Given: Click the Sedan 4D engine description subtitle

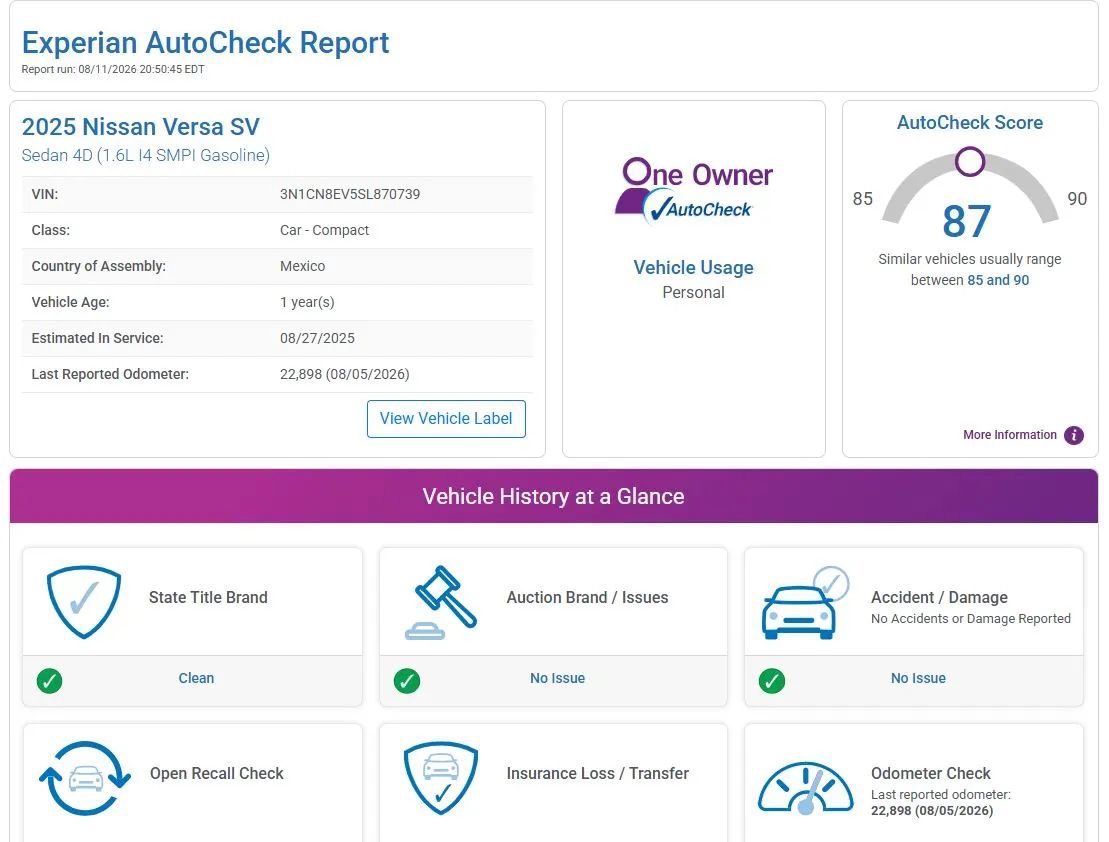Looking at the screenshot, I should (x=146, y=156).
